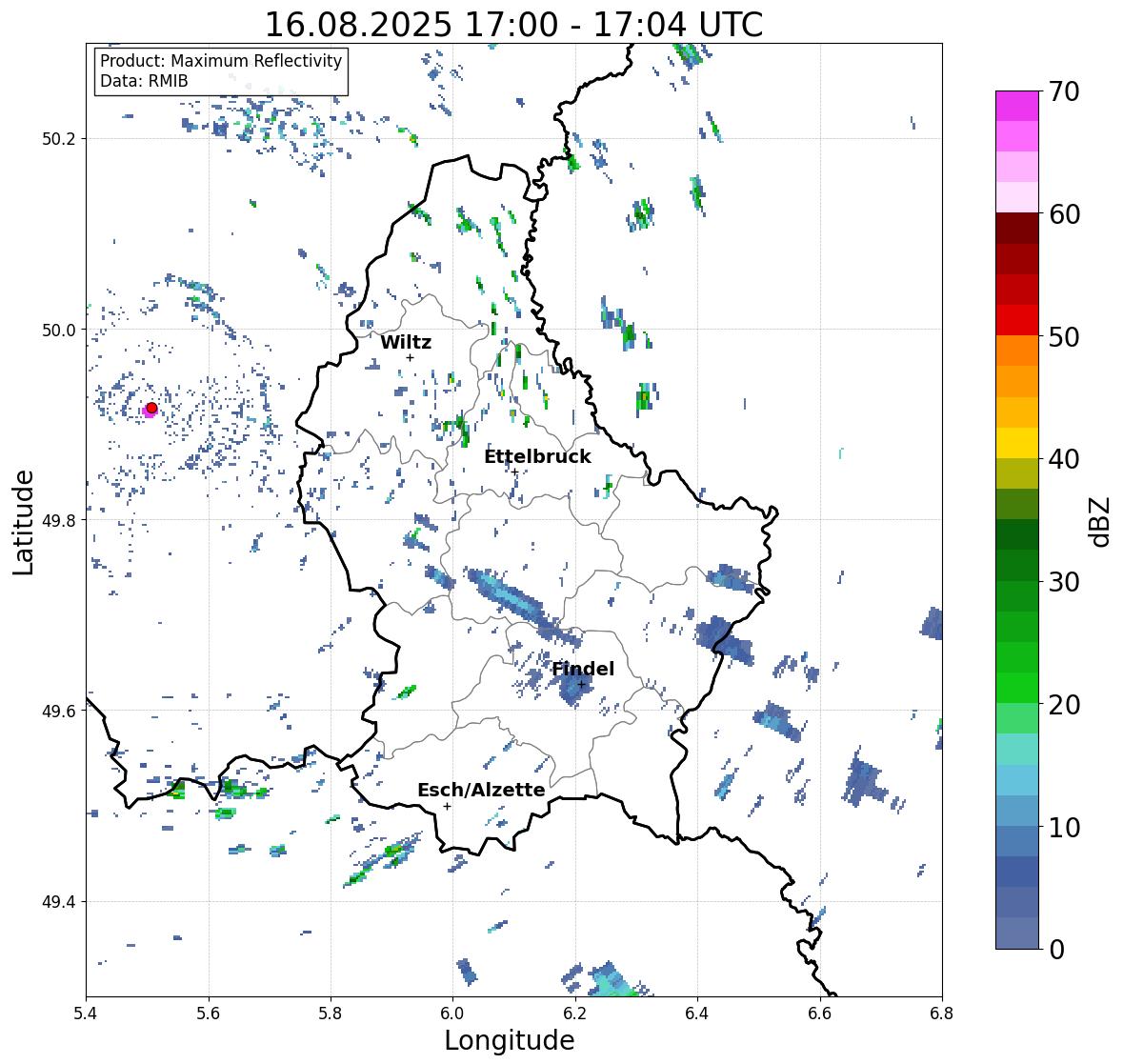Select the Findel station label
Viewport: 1123px width, 1064px height.
click(583, 669)
